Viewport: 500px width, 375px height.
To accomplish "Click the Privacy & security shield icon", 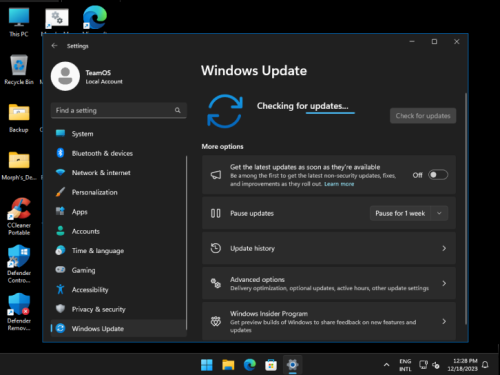I will click(x=60, y=309).
